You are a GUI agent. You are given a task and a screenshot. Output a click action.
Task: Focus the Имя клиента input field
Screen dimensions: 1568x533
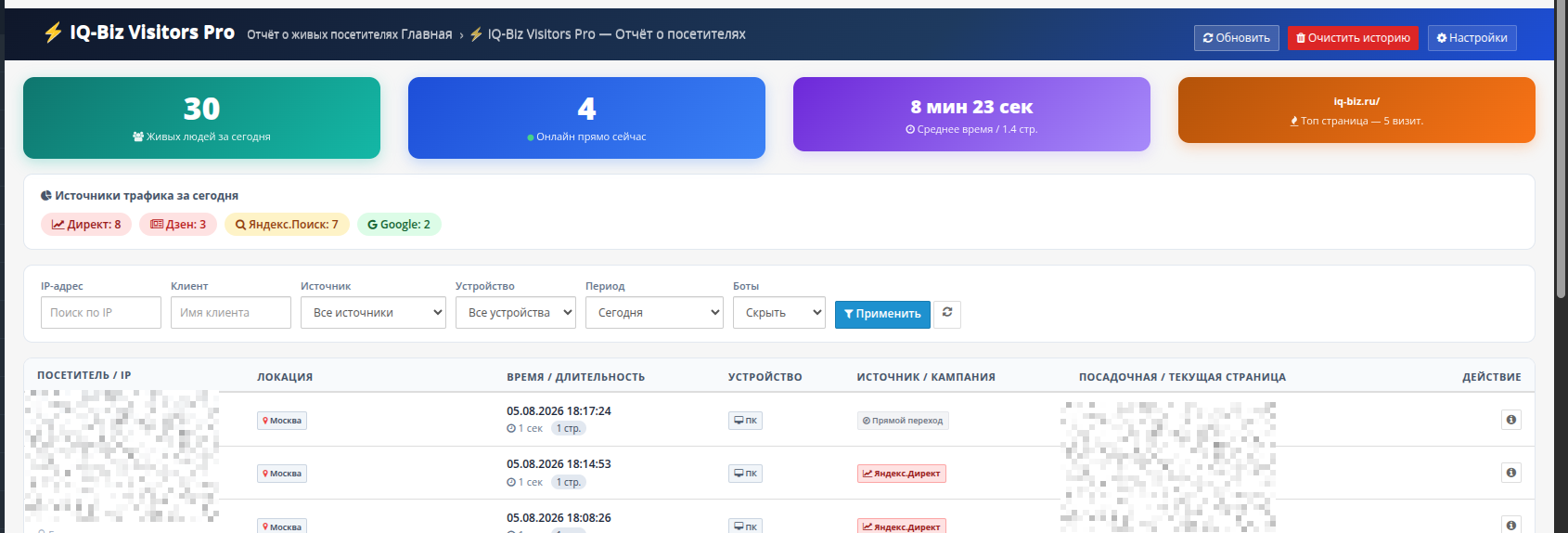pos(231,313)
